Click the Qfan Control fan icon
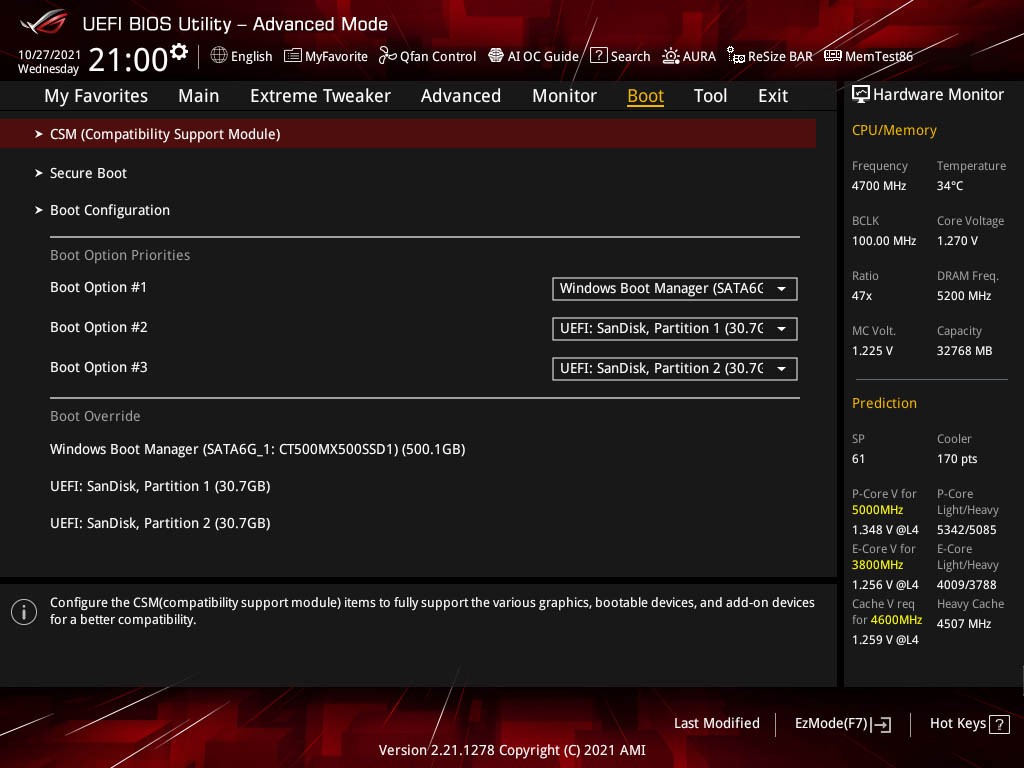The width and height of the screenshot is (1024, 768). coord(387,56)
